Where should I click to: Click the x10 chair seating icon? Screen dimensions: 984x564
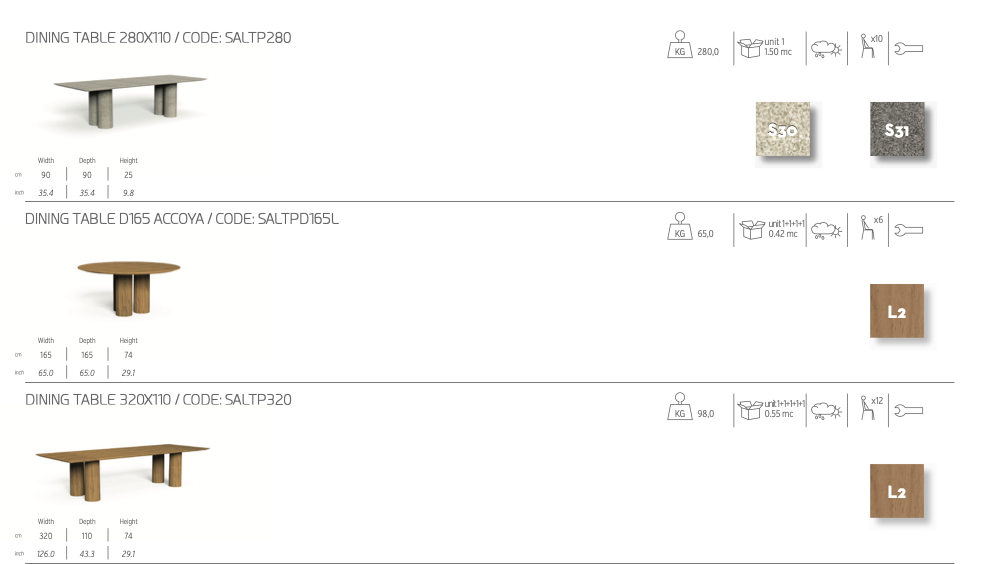tap(868, 48)
